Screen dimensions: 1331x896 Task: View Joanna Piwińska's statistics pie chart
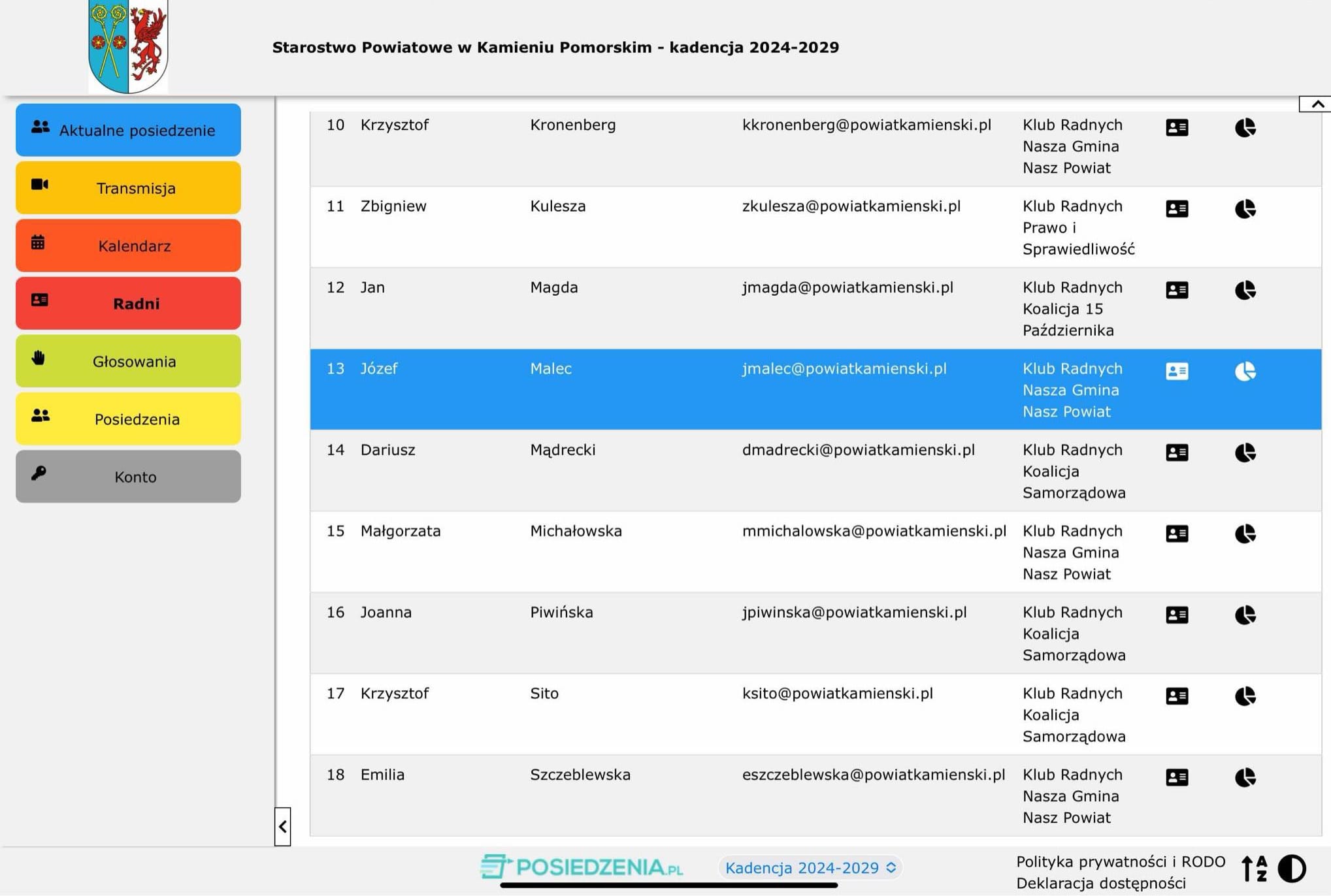[1245, 615]
